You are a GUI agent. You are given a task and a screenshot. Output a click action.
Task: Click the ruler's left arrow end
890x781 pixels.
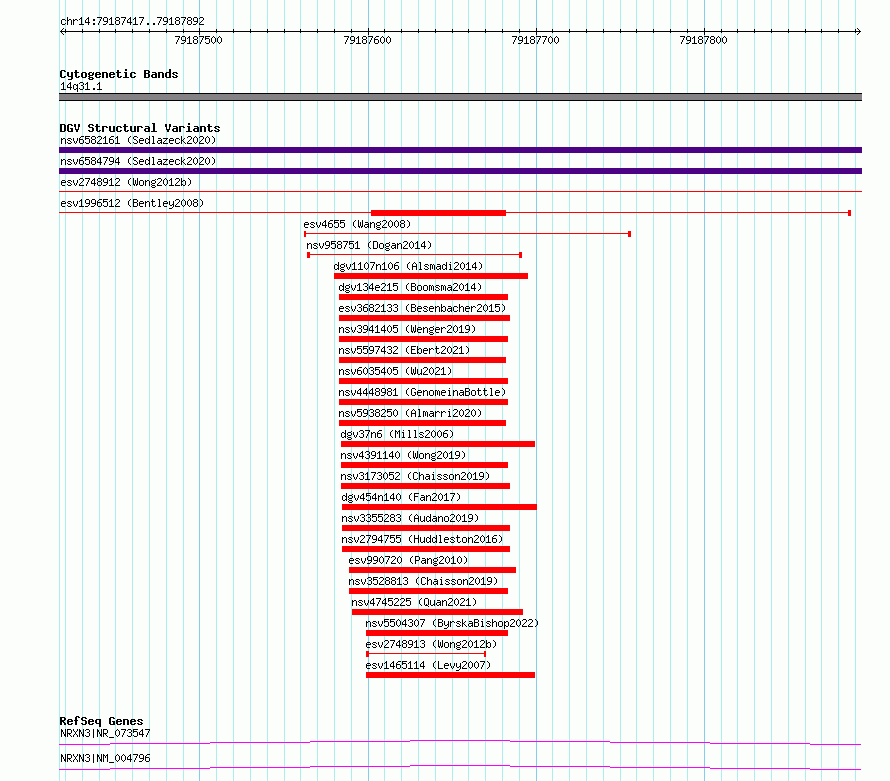tap(62, 31)
